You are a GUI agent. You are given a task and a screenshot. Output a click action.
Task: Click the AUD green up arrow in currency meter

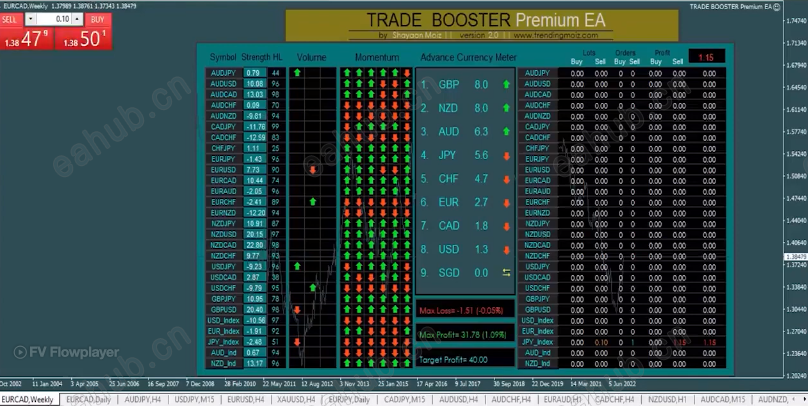pos(506,131)
